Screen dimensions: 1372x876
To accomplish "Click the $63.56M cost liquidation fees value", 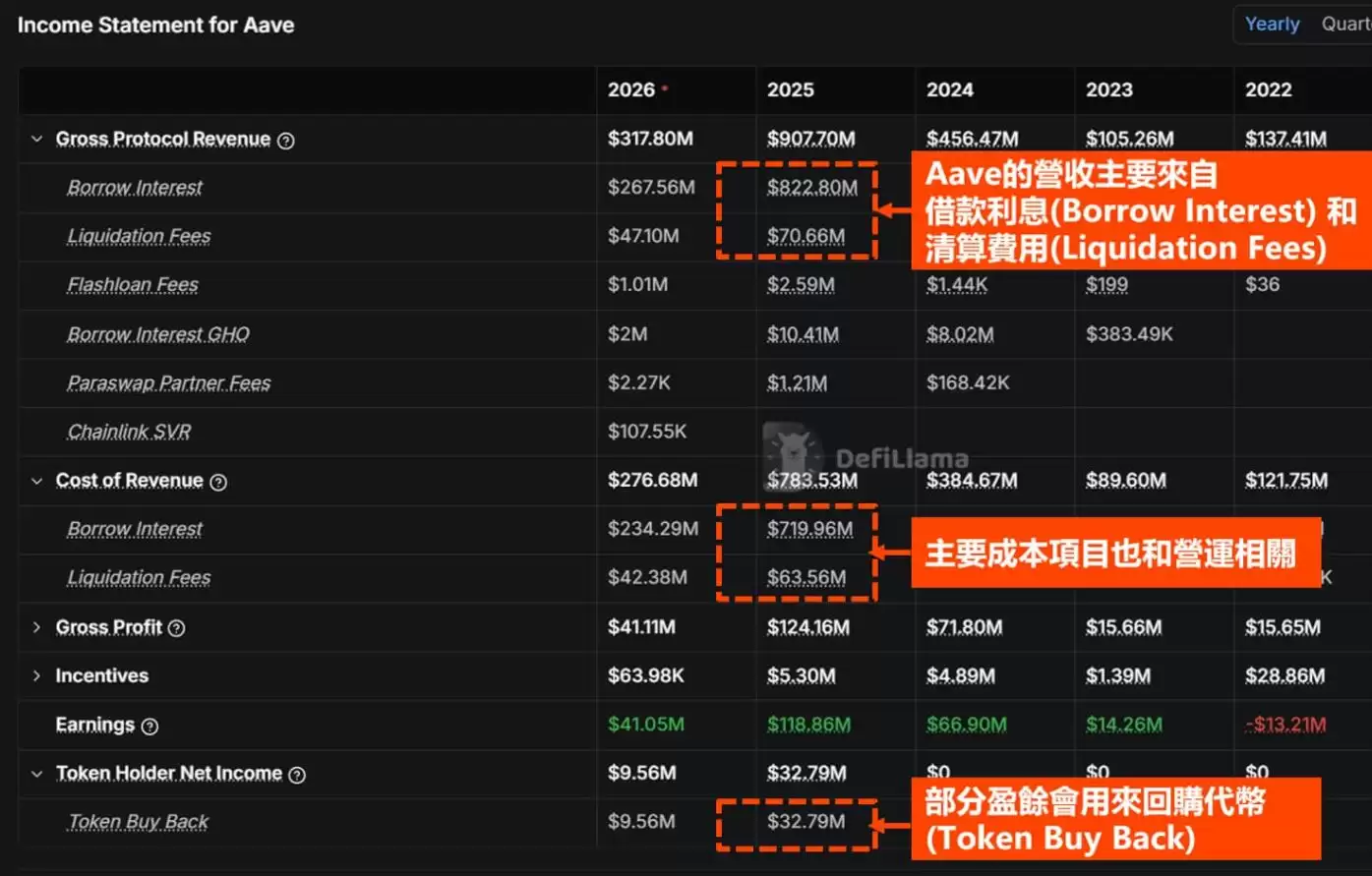I will pyautogui.click(x=806, y=577).
